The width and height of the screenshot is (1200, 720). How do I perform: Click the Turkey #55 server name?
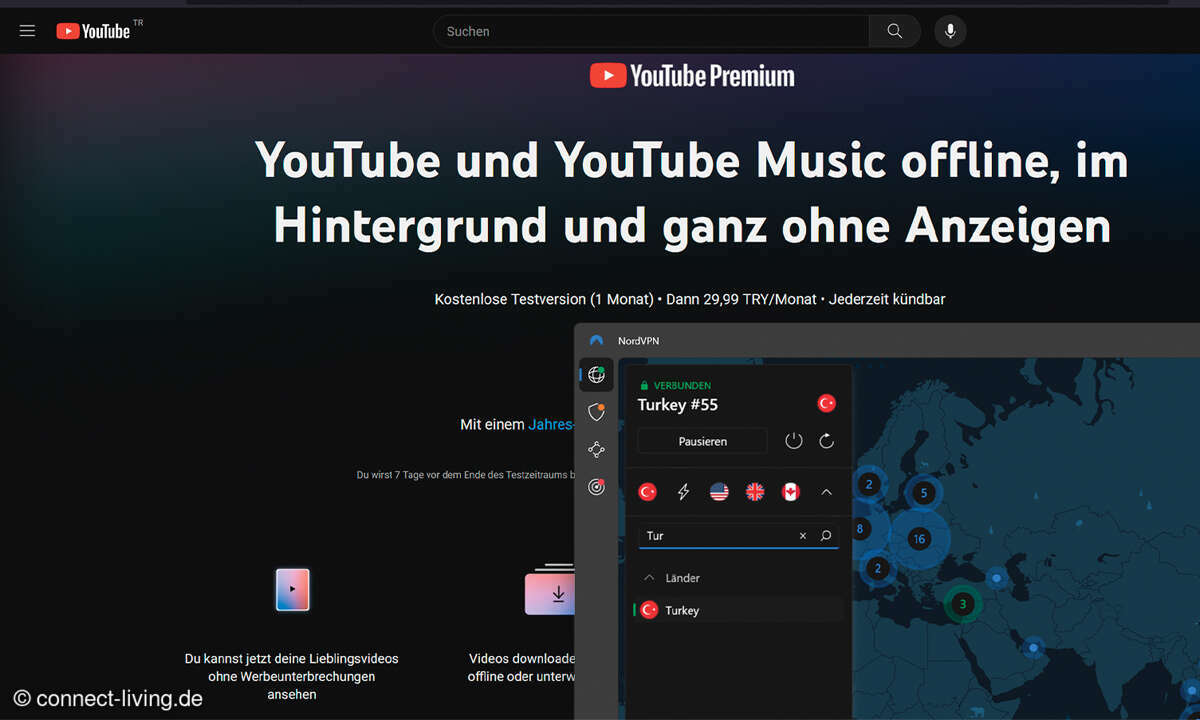678,405
